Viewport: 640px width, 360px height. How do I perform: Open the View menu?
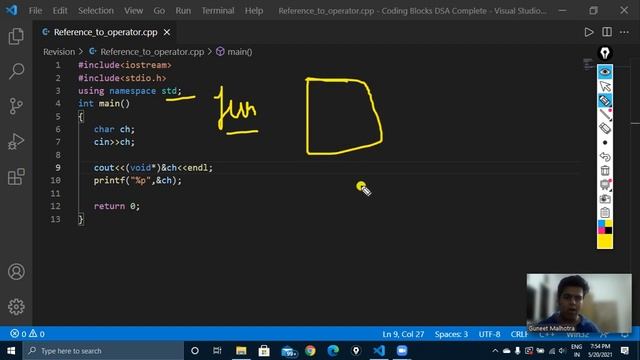click(133, 11)
